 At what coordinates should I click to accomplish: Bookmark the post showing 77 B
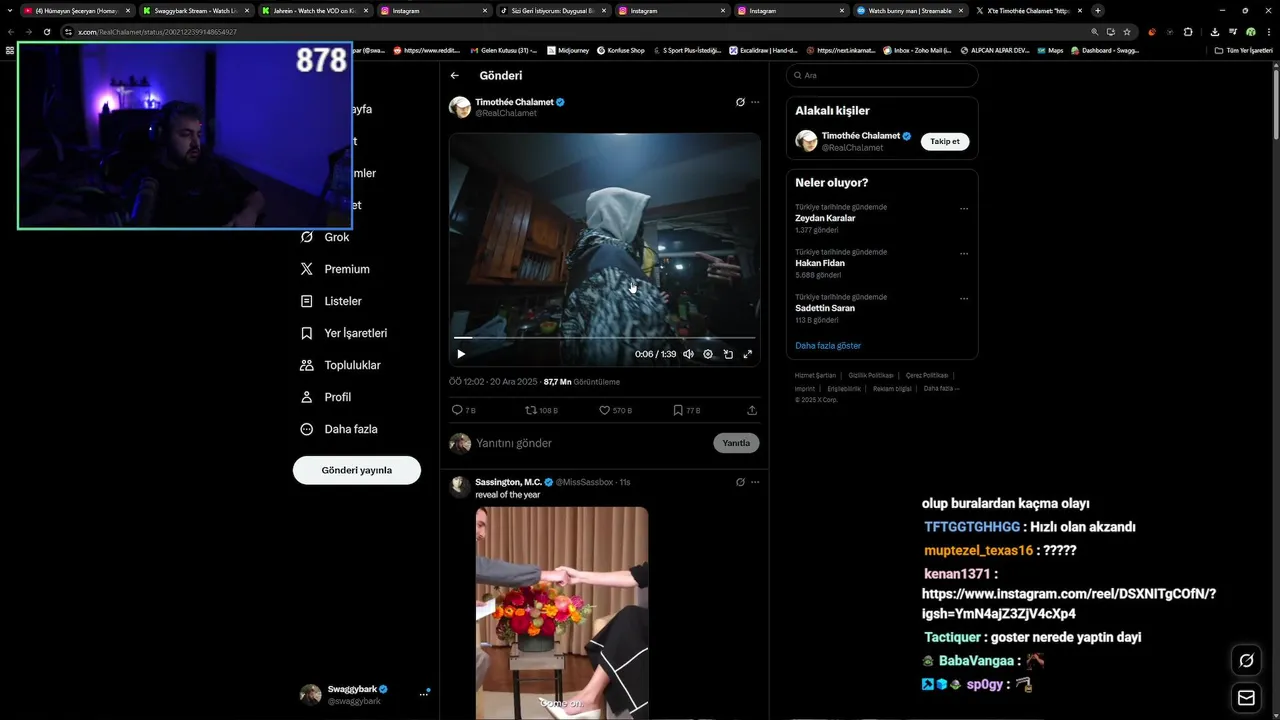tap(686, 410)
